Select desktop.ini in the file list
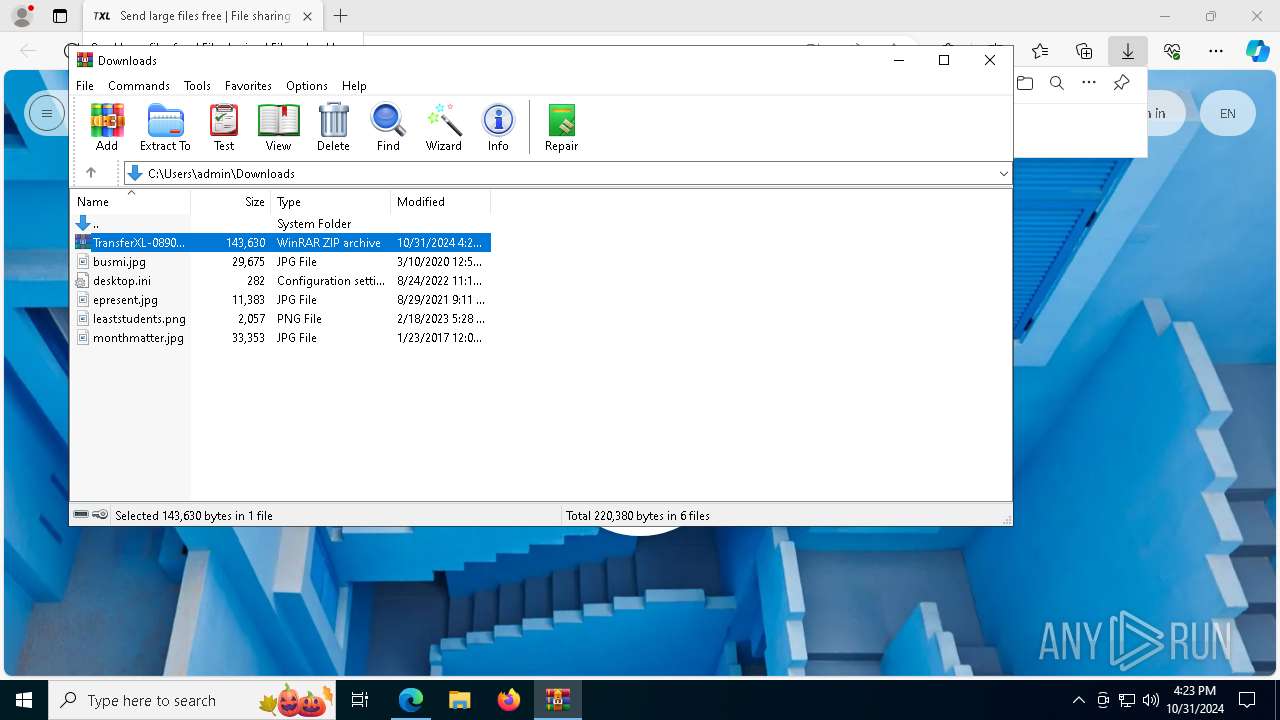 122,281
